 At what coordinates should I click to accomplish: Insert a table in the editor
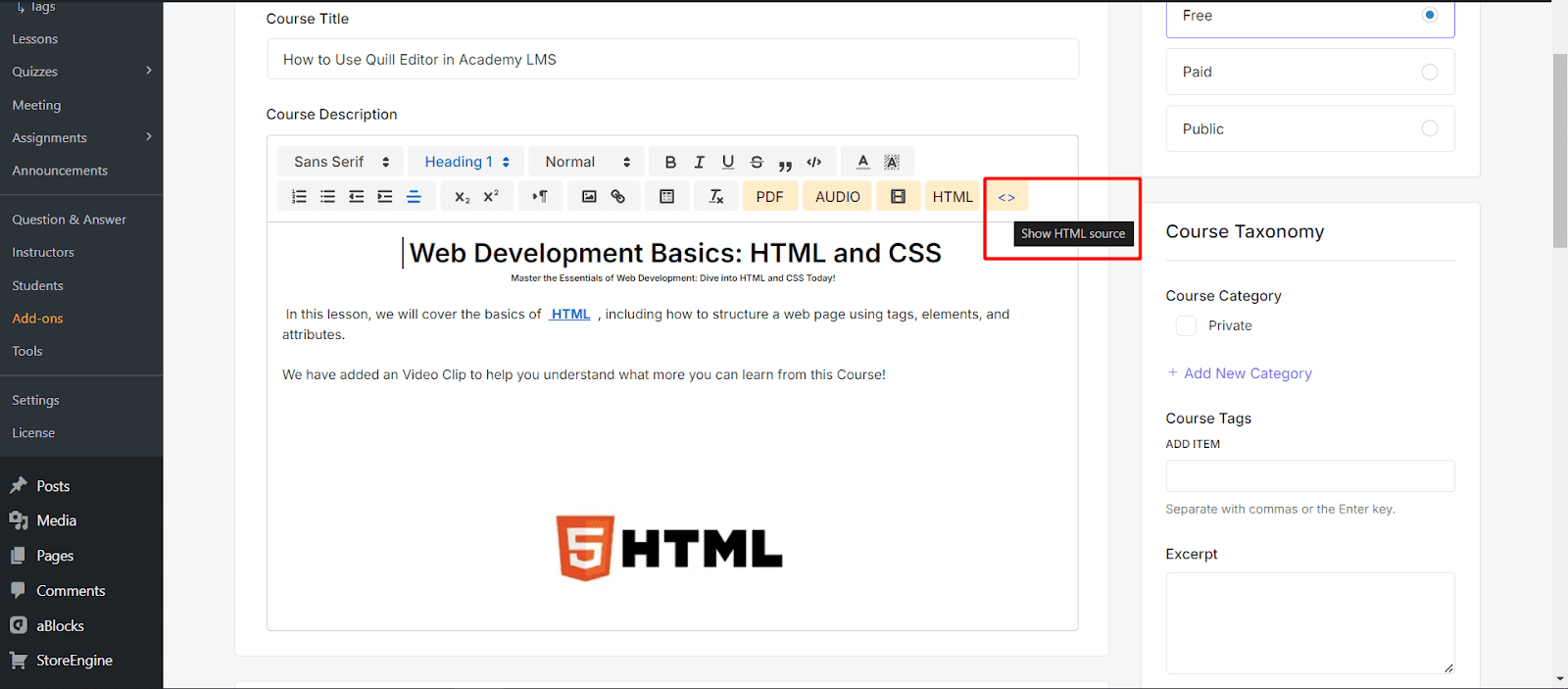666,197
